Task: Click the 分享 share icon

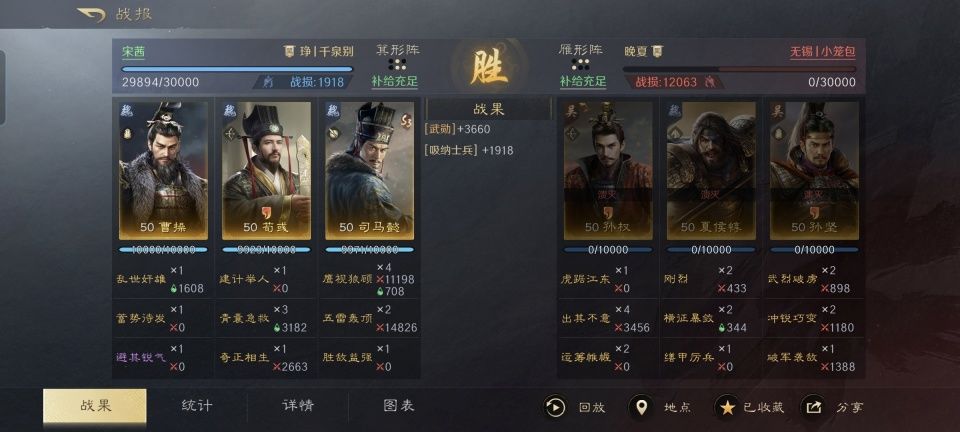Action: [813, 407]
